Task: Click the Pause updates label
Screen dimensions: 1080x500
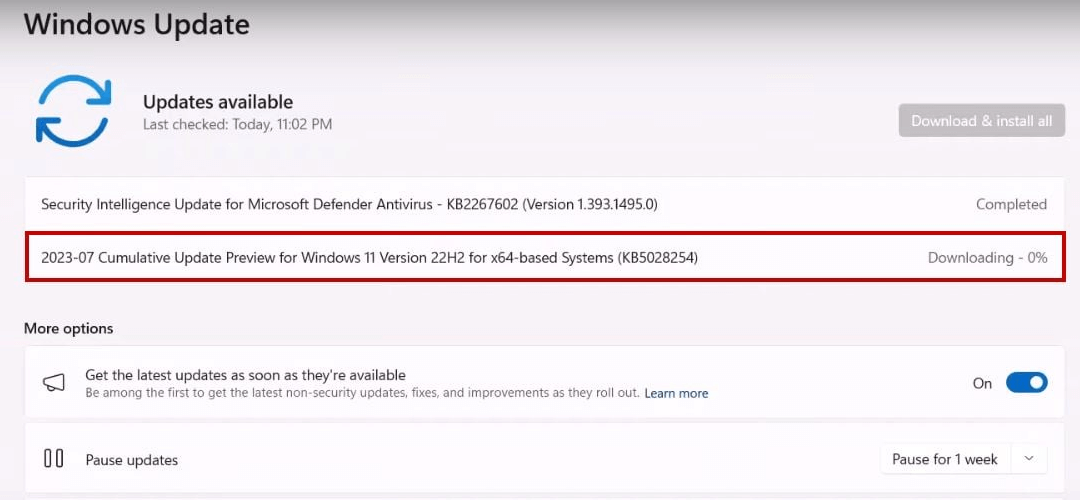Action: (132, 460)
